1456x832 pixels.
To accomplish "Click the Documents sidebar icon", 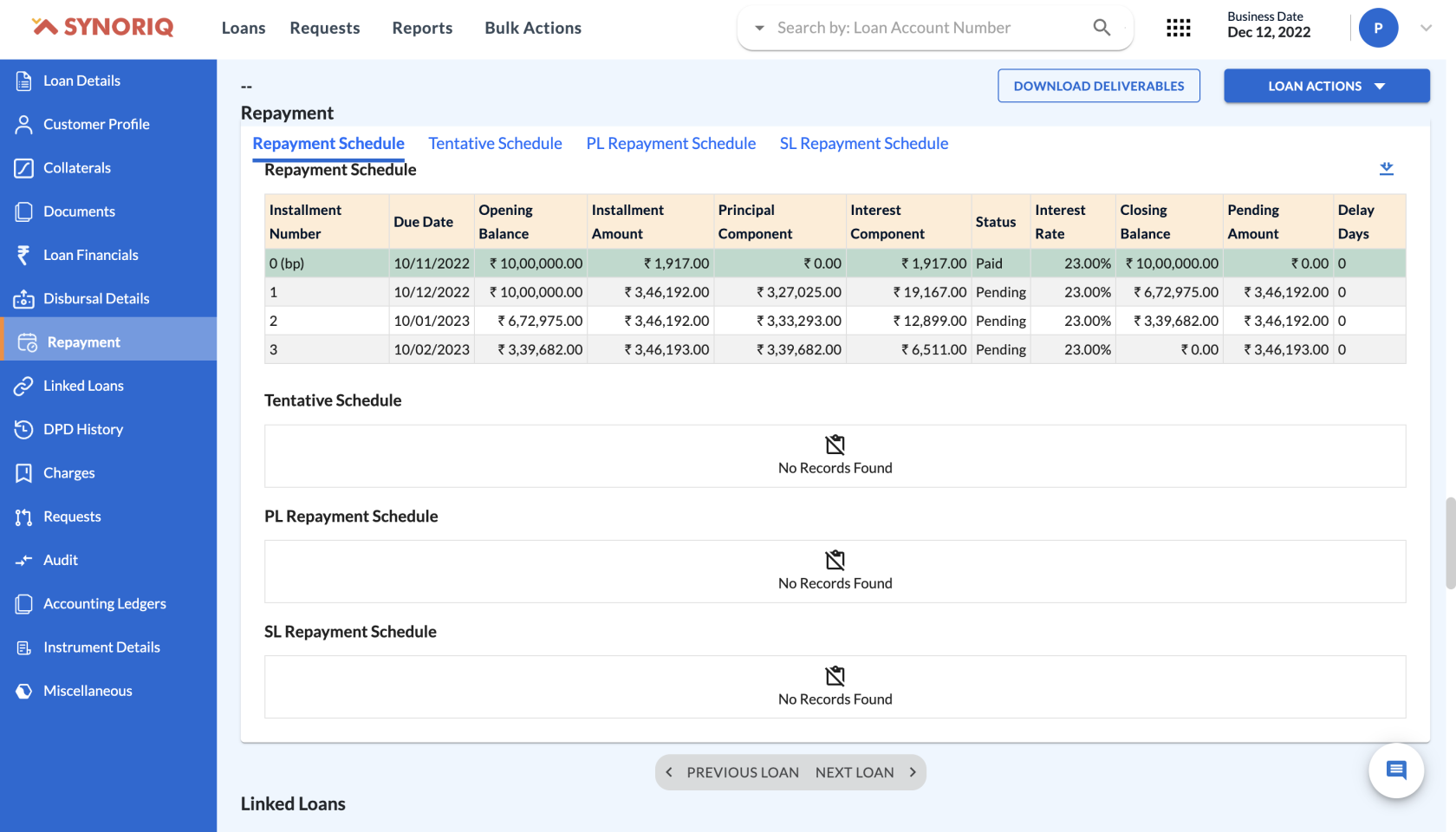I will (23, 211).
